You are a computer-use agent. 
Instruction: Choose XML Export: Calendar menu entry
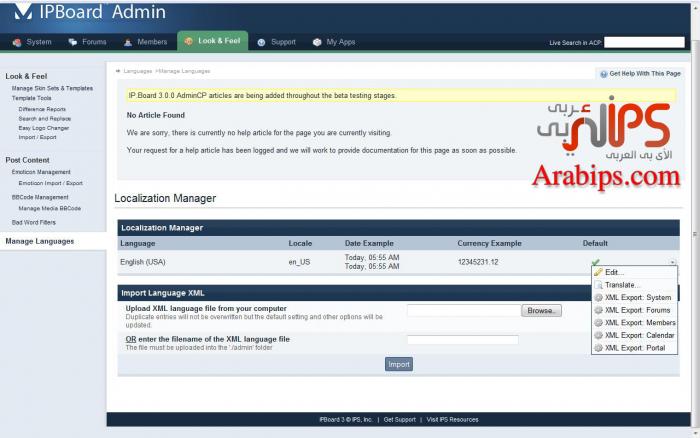pos(640,335)
